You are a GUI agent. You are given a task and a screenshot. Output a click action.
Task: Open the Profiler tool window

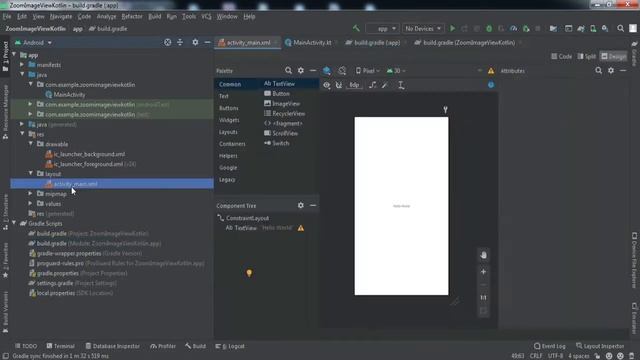(162, 346)
